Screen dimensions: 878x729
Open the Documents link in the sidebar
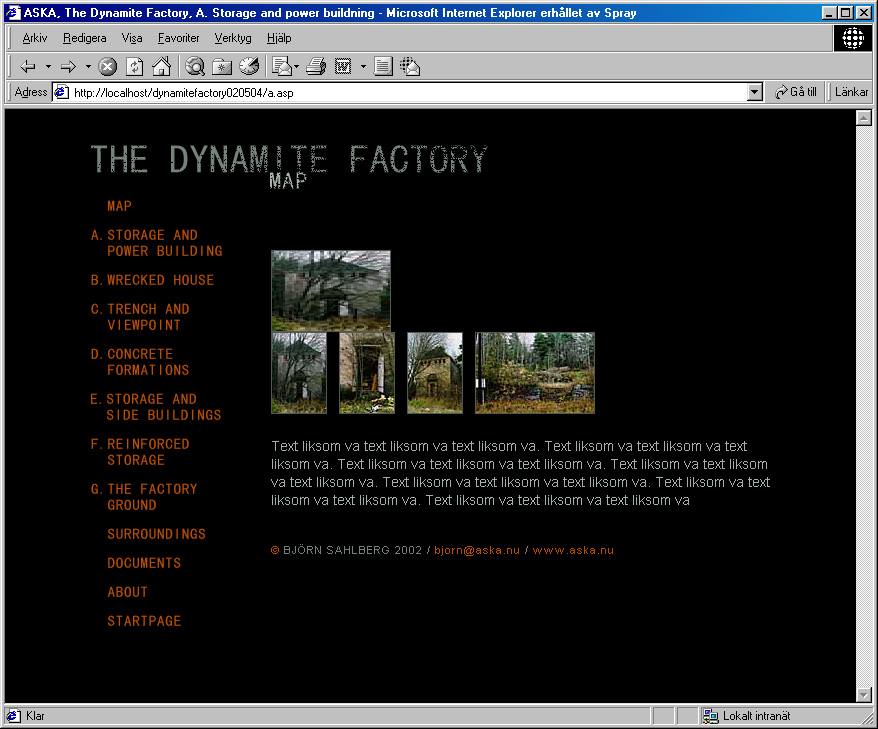point(144,563)
